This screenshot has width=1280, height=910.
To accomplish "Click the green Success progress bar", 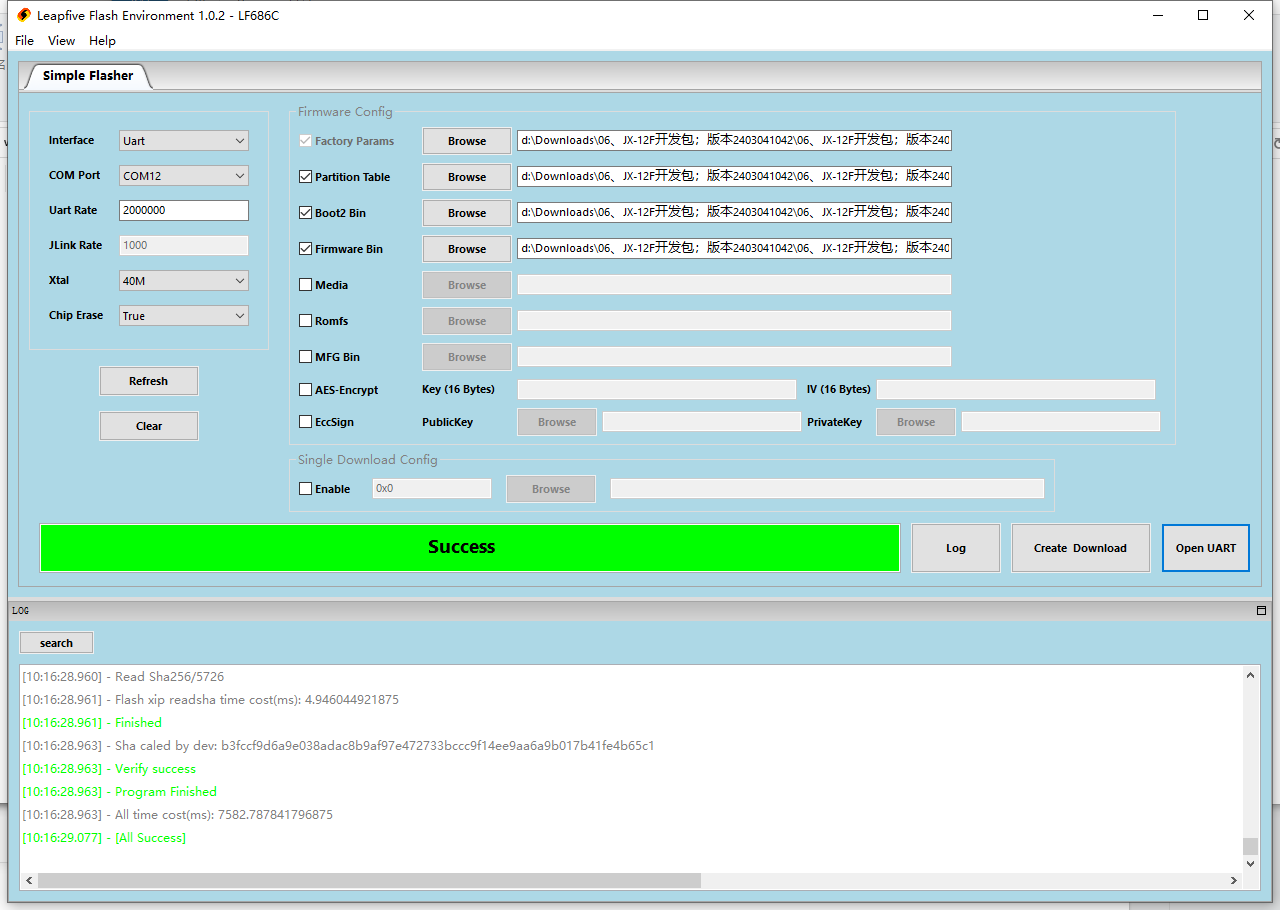I will pyautogui.click(x=469, y=547).
